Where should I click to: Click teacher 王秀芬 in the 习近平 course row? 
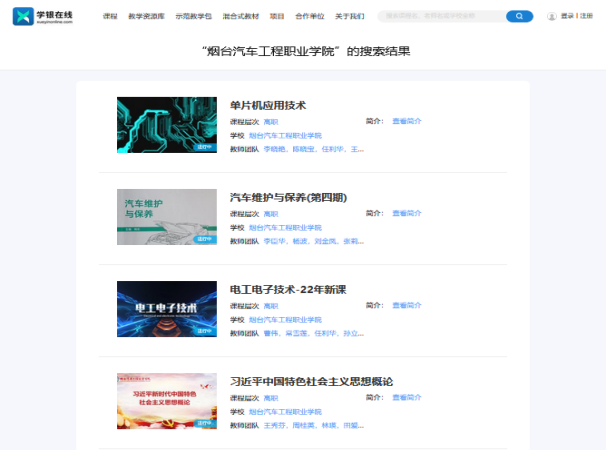[x=274, y=425]
